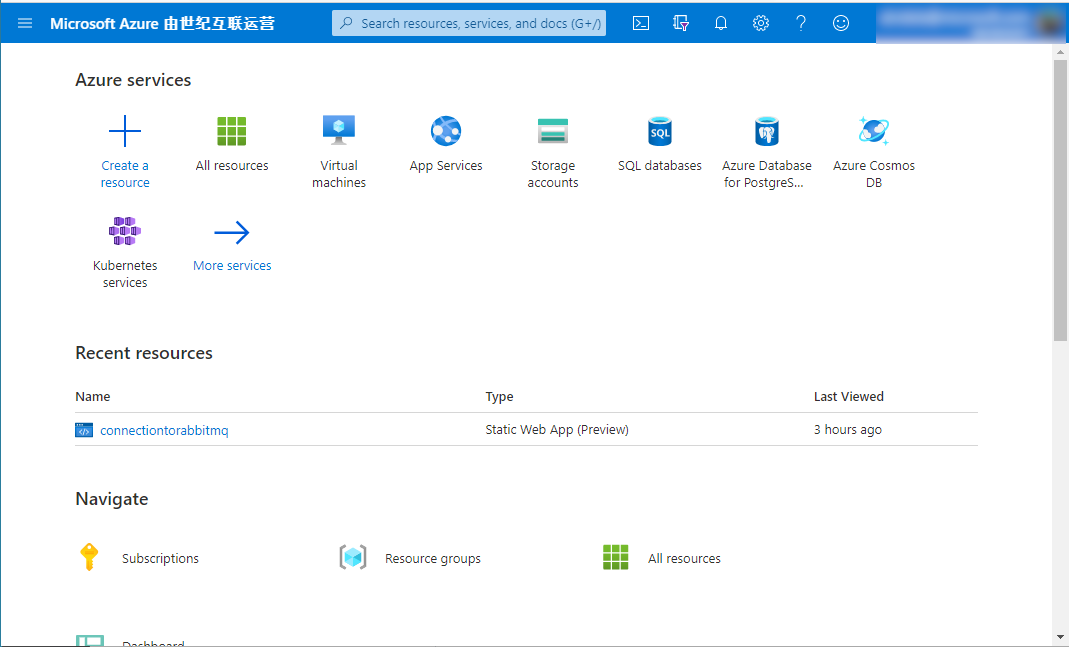1069x647 pixels.
Task: Click the Last Viewed column header
Action: (x=849, y=397)
